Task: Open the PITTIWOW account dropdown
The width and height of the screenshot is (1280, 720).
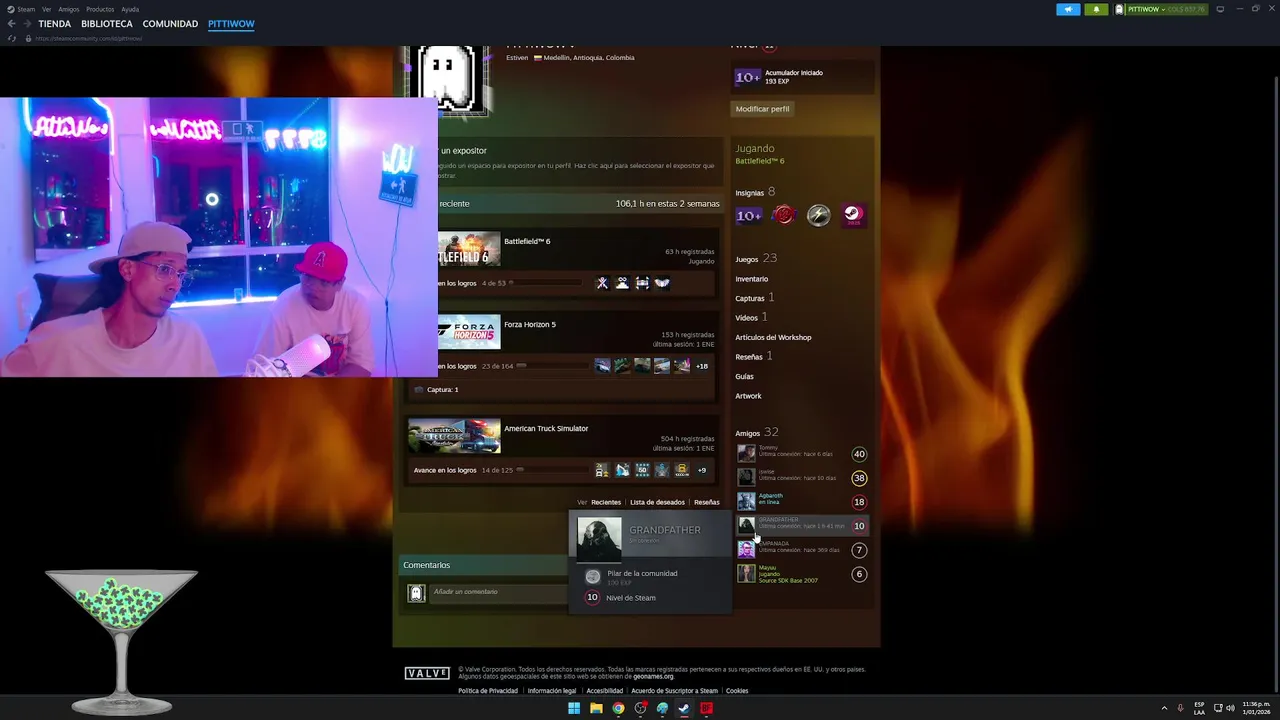Action: pyautogui.click(x=1161, y=9)
